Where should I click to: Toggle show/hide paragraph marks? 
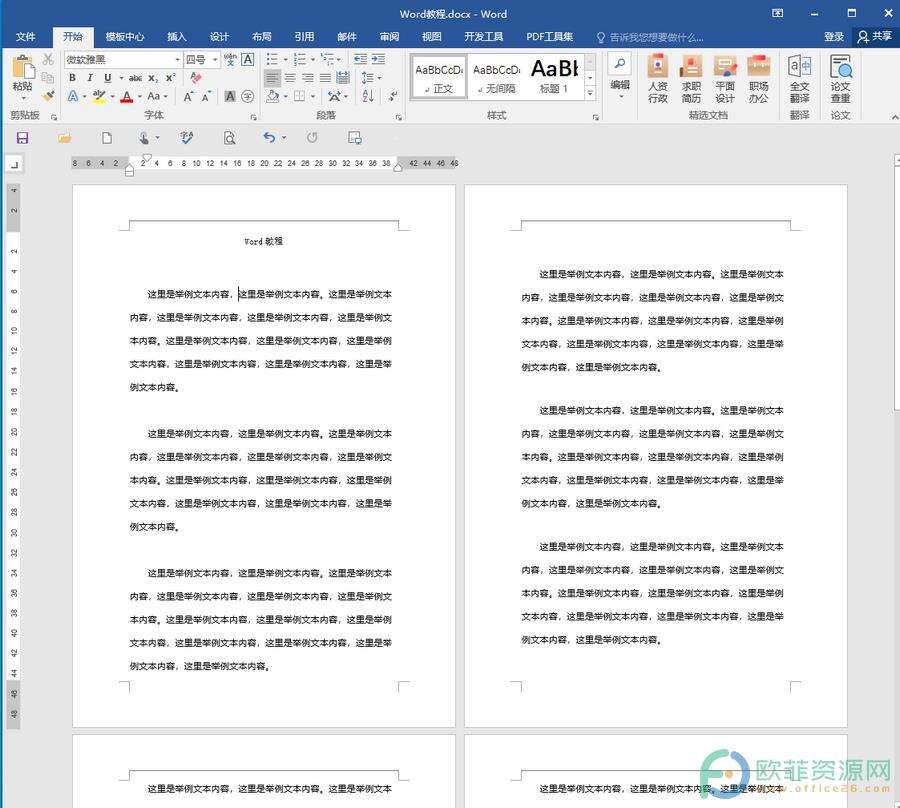(x=393, y=96)
